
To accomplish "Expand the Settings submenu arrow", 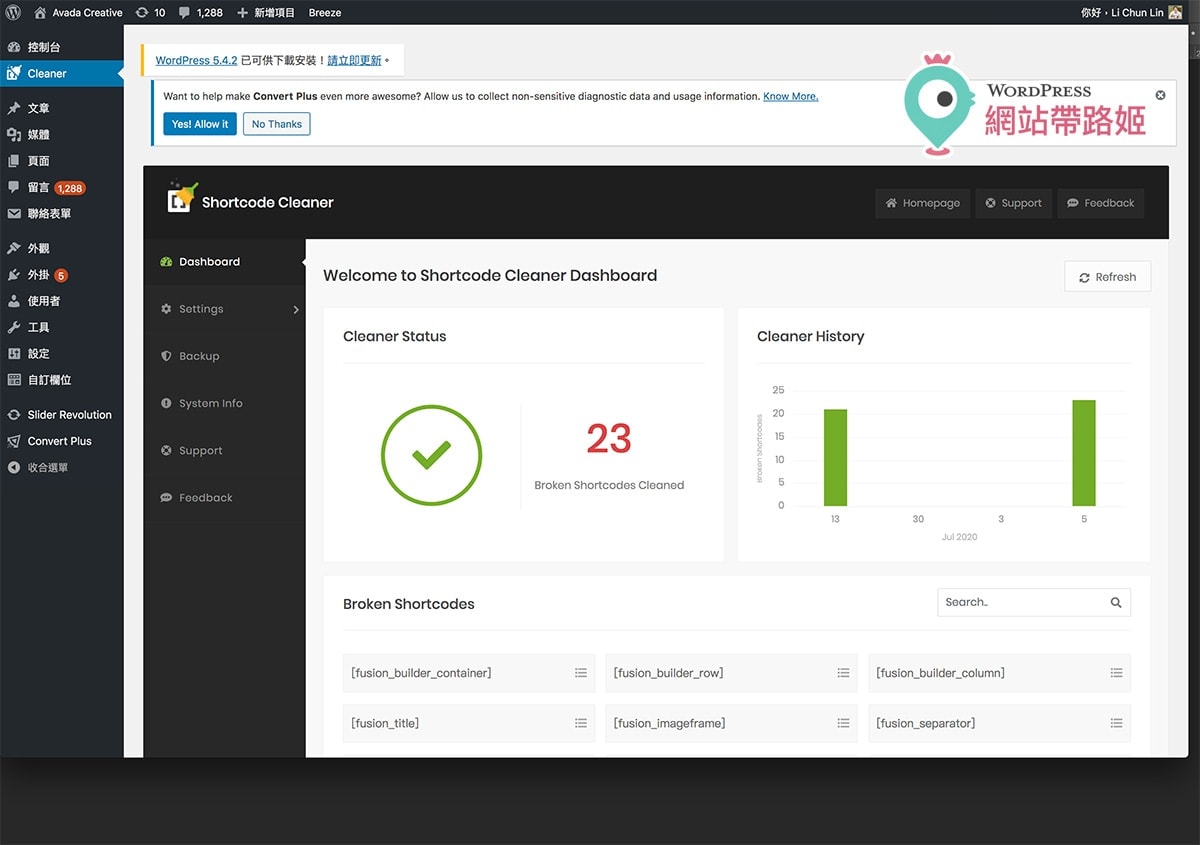I will (x=296, y=310).
